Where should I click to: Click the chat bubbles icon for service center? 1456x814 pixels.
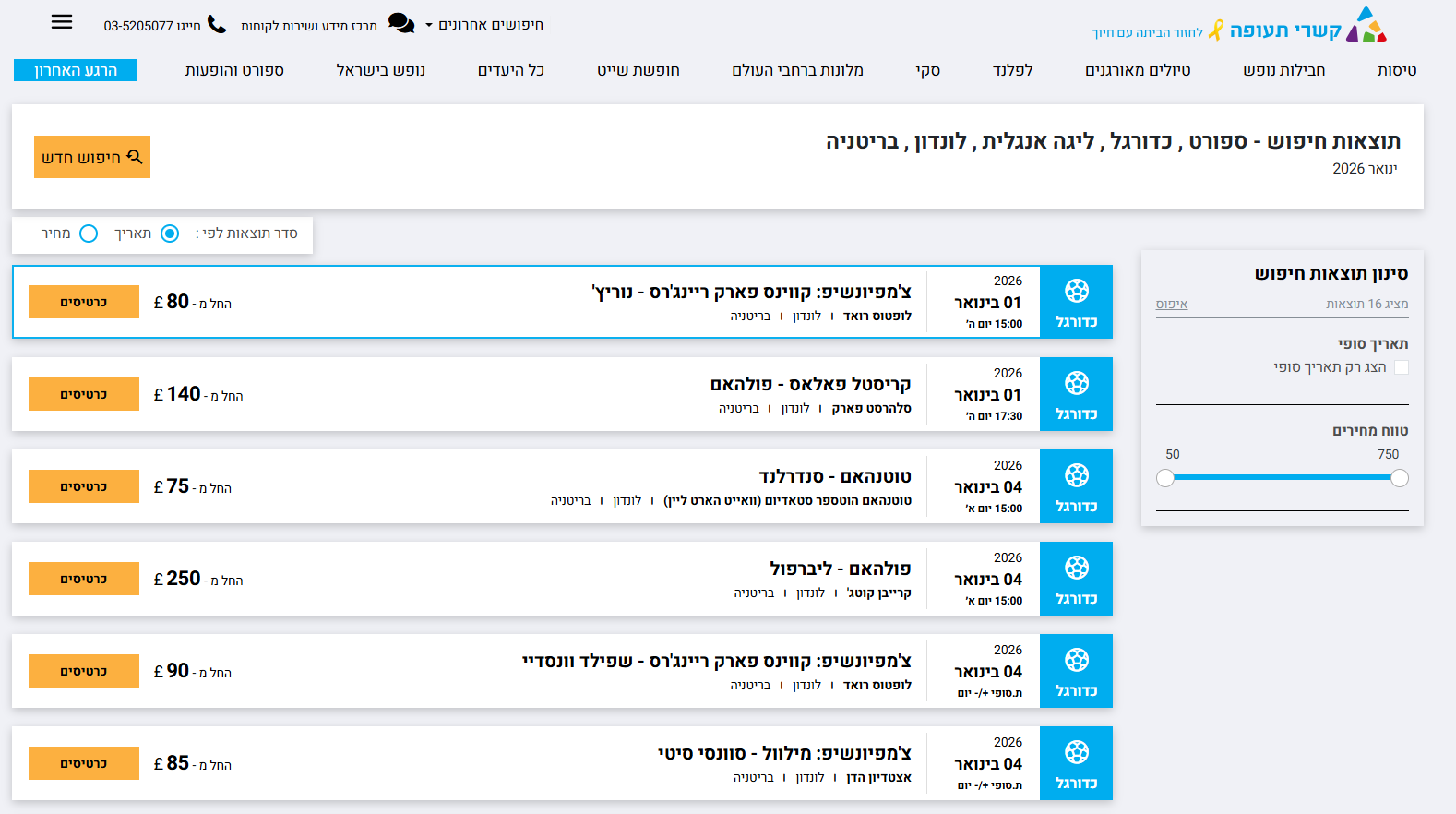tap(401, 23)
